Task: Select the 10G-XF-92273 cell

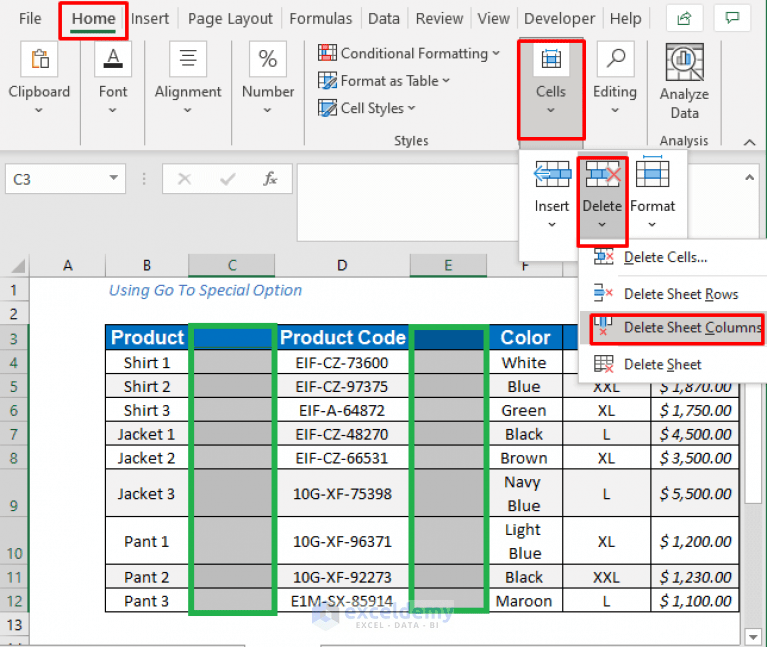Action: (342, 577)
